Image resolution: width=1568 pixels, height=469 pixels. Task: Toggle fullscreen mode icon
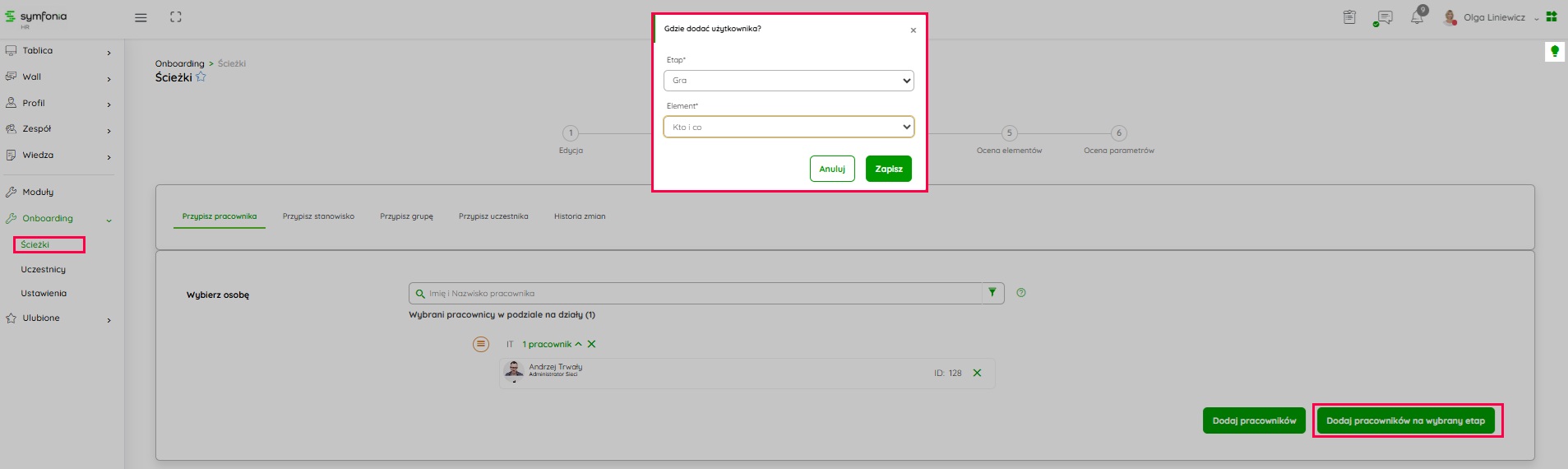(x=175, y=17)
